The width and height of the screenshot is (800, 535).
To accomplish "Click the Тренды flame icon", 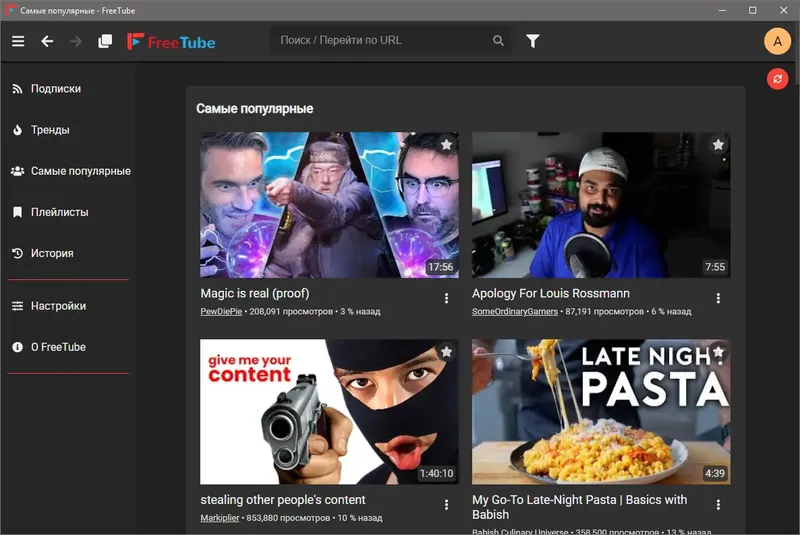I will pos(17,130).
